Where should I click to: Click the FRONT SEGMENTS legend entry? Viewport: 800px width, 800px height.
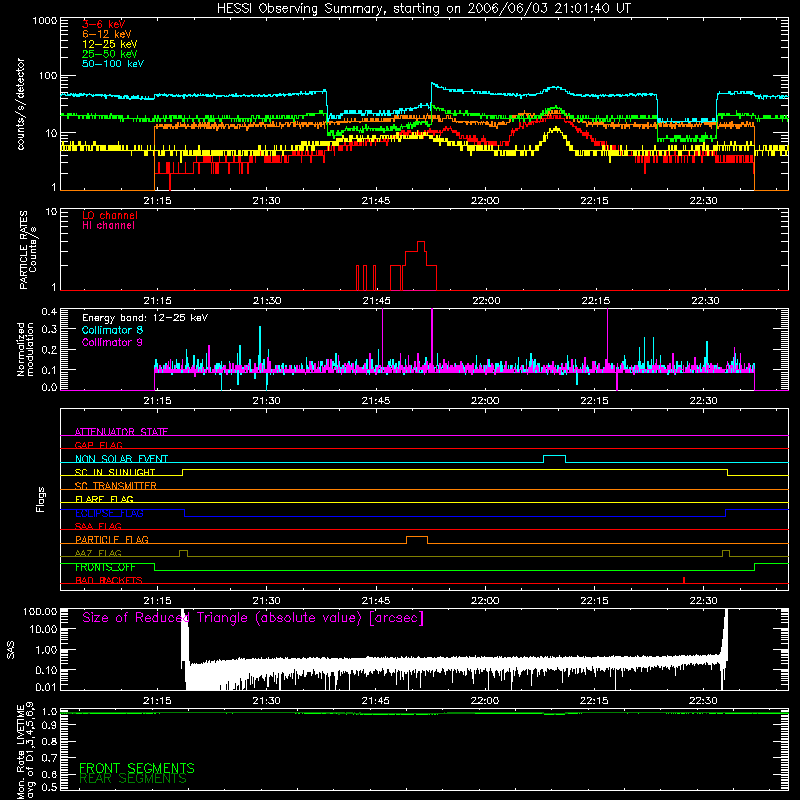click(137, 768)
